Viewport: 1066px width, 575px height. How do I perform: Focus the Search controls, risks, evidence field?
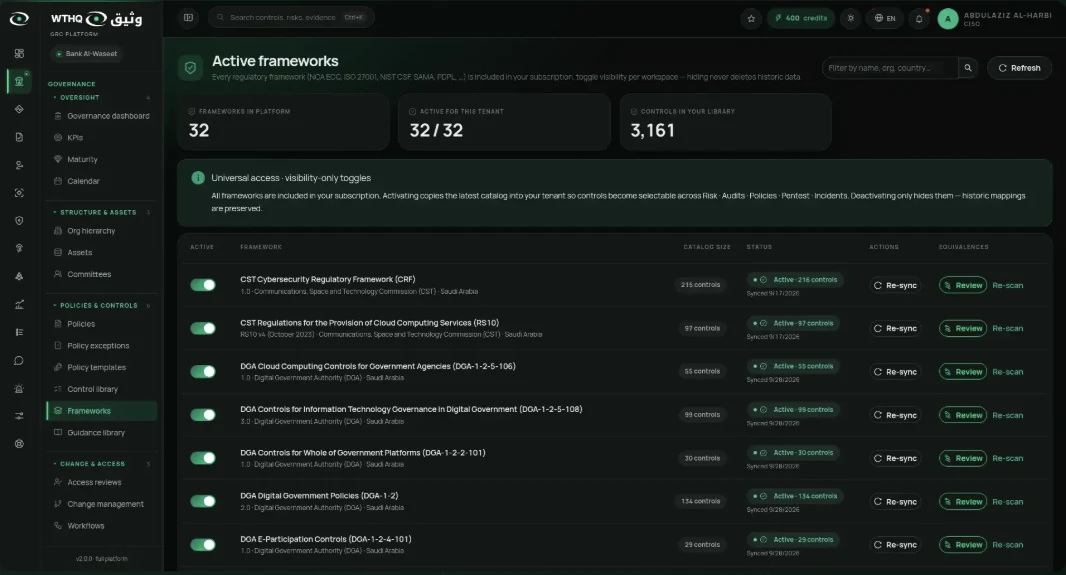[291, 18]
